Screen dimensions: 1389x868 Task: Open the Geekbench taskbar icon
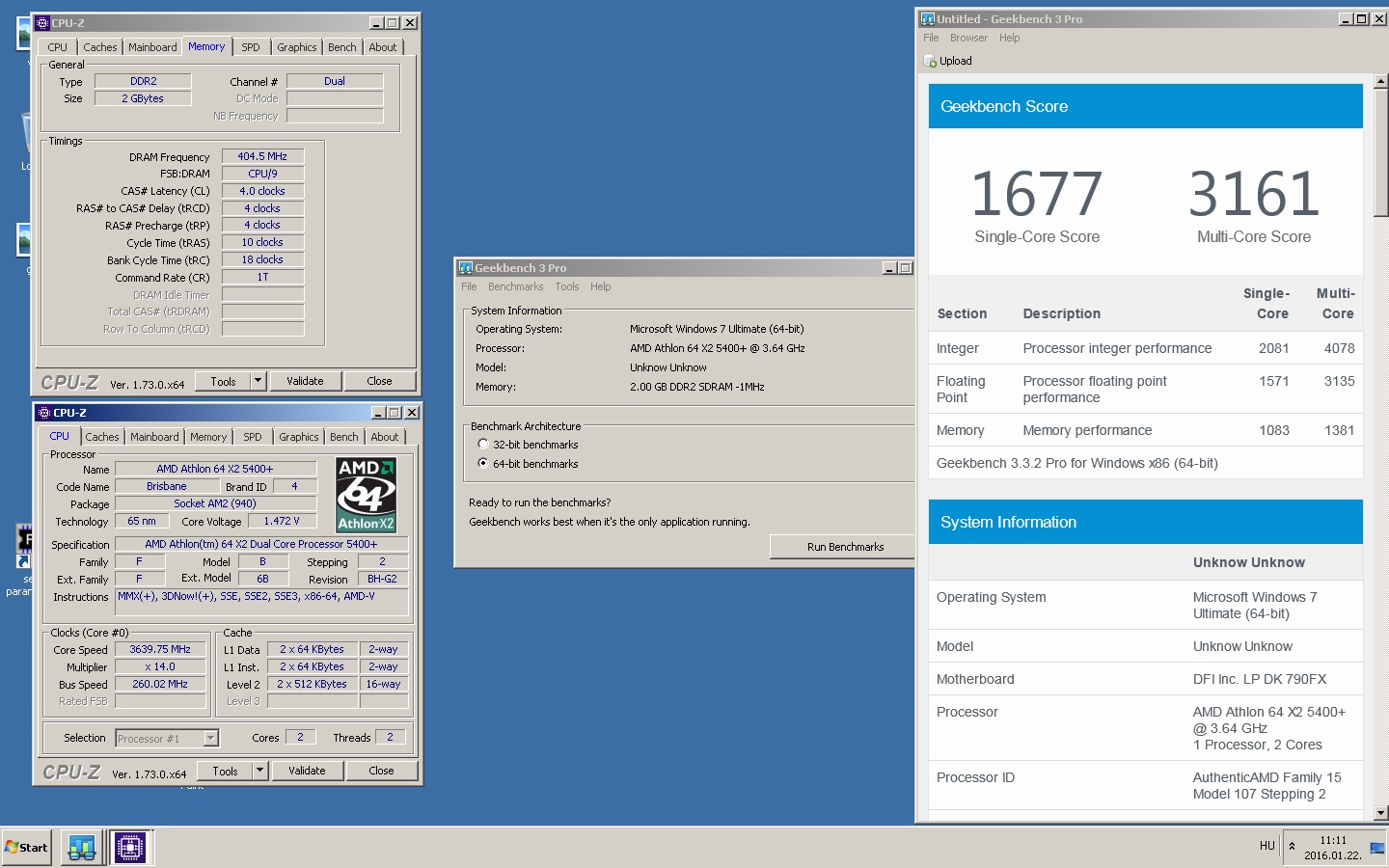(82, 848)
